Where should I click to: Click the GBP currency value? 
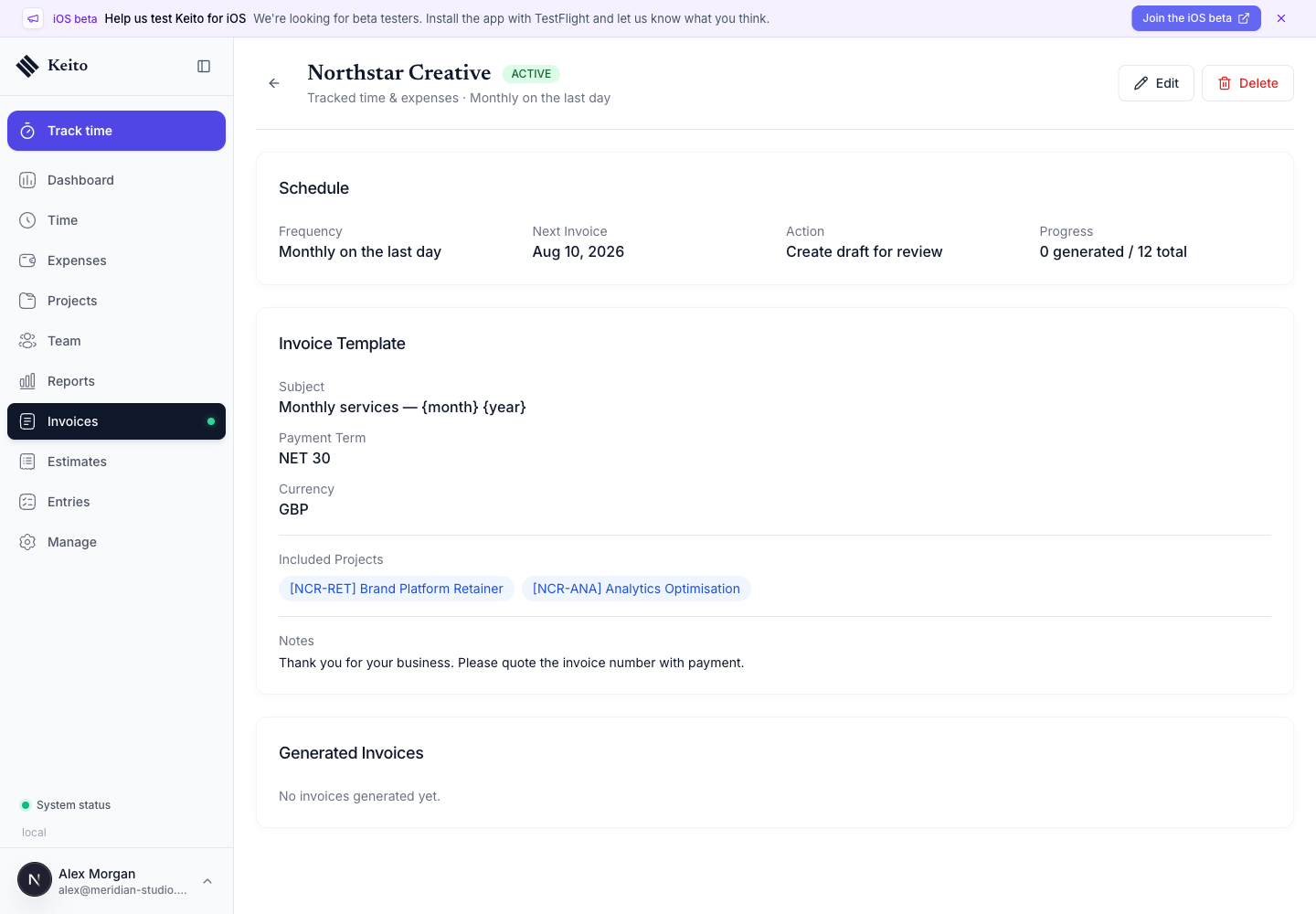(293, 509)
